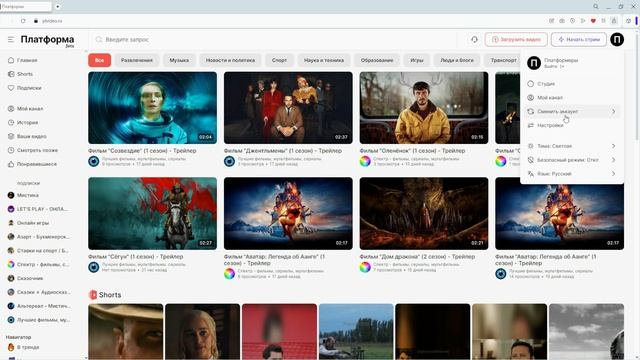640x360 pixels.
Task: Open the Фильм "Созвездие" trailer title link
Action: pyautogui.click(x=142, y=151)
